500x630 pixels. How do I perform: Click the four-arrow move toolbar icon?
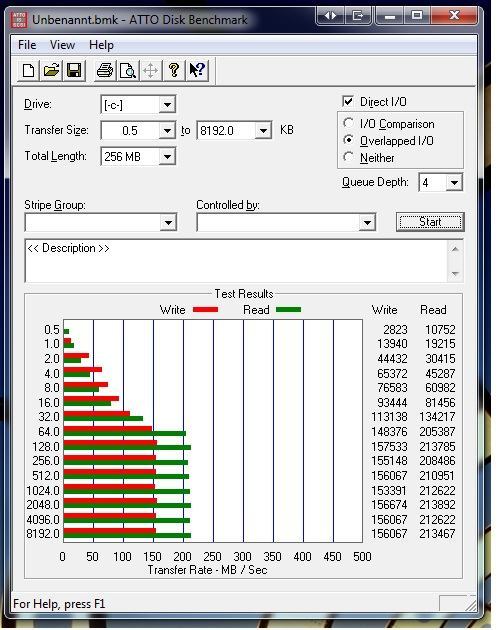tap(151, 71)
